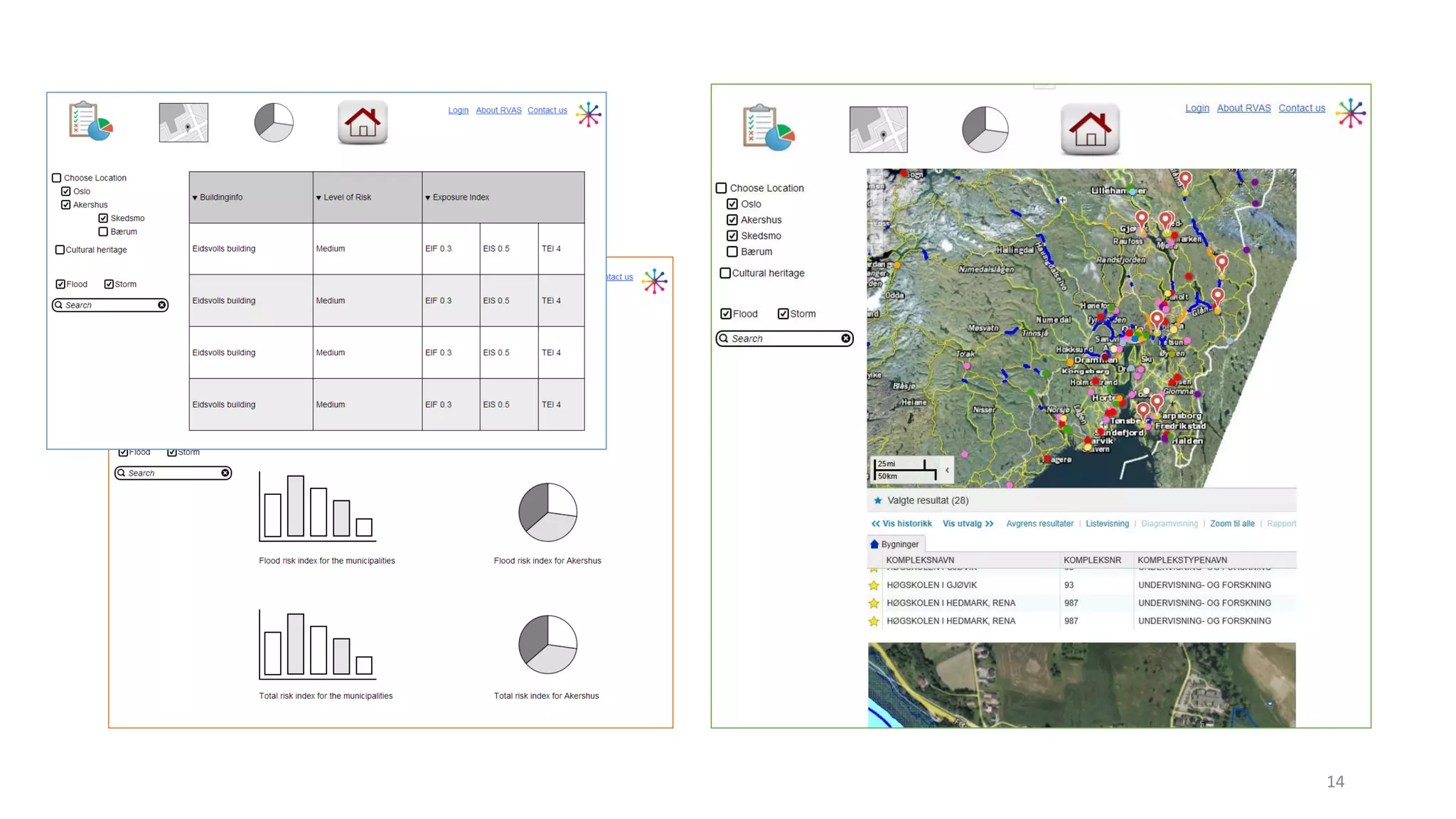
Task: Clear the search field in the right panel
Action: click(845, 338)
